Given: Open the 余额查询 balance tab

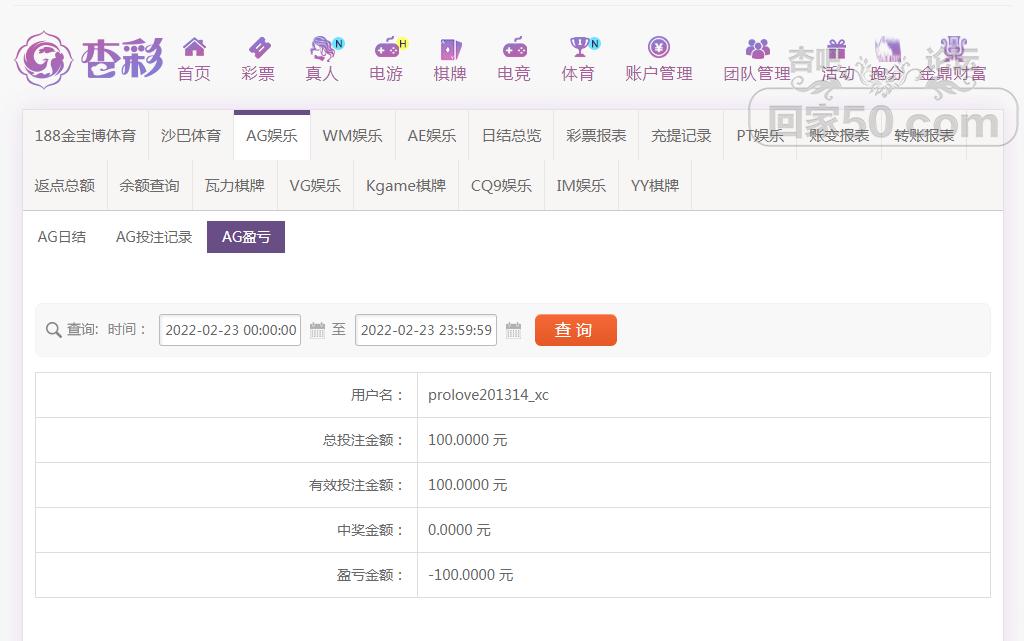Looking at the screenshot, I should 149,185.
